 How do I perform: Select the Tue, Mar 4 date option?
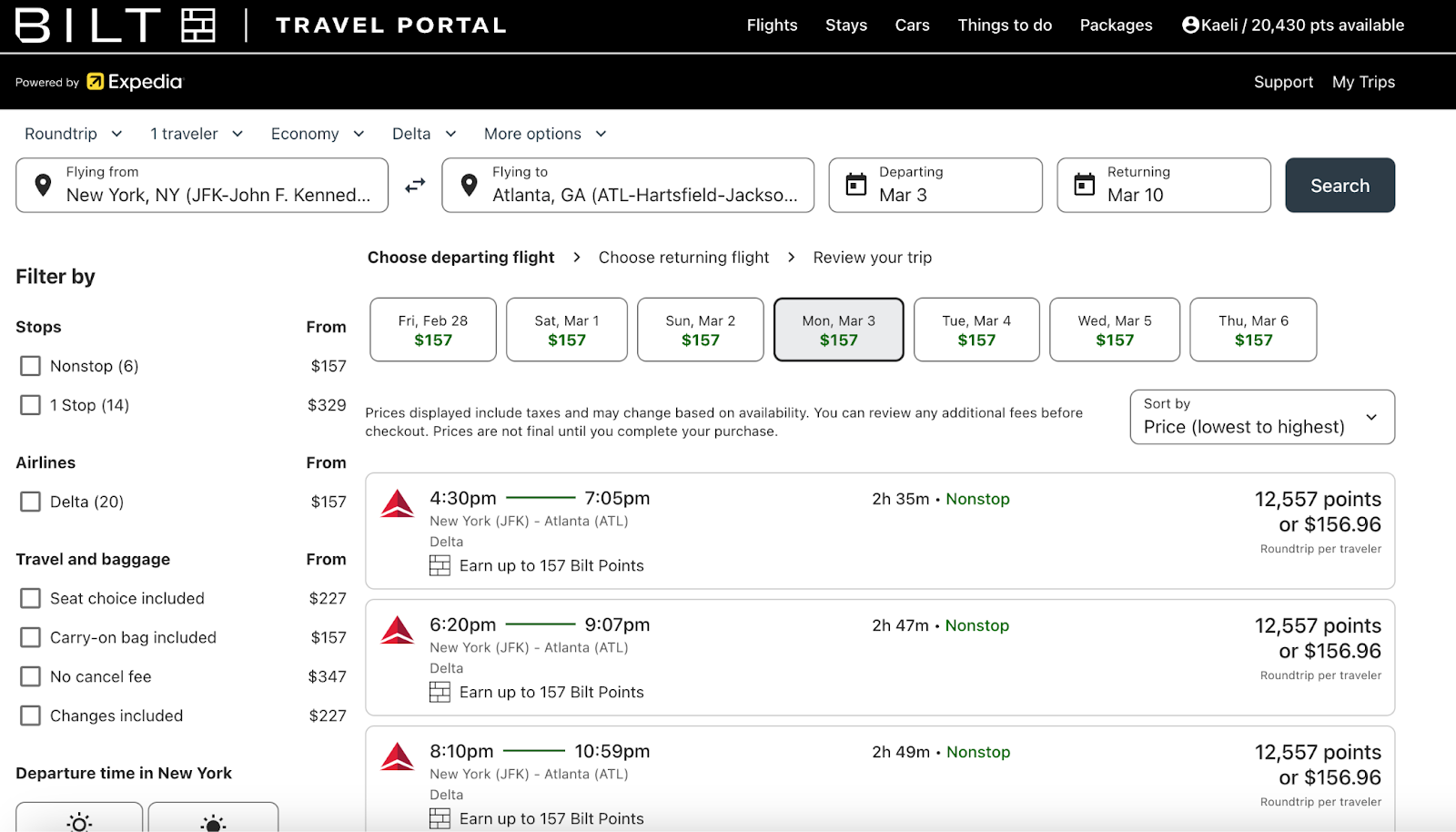point(976,330)
